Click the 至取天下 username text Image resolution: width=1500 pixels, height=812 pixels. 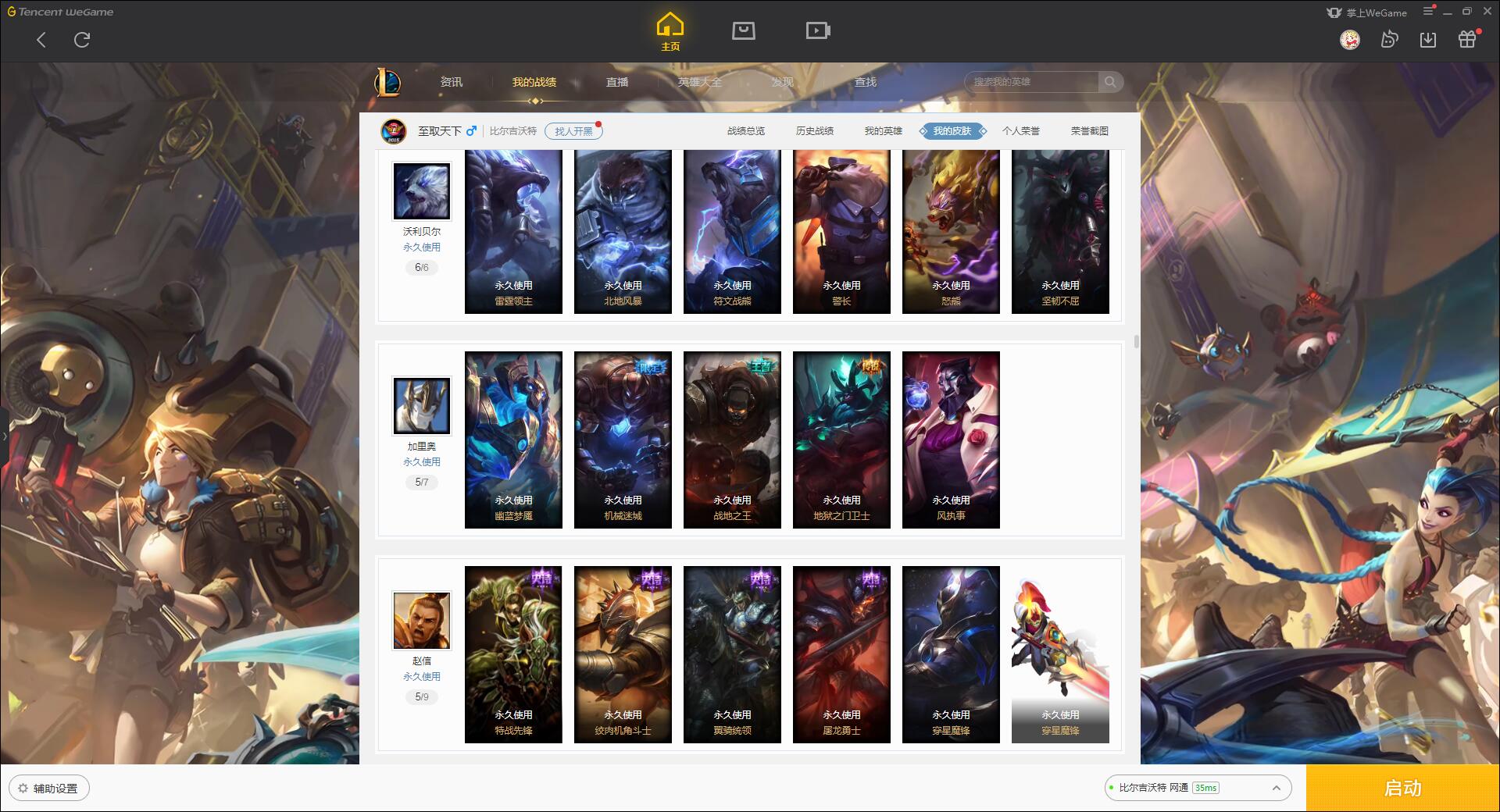[x=440, y=131]
